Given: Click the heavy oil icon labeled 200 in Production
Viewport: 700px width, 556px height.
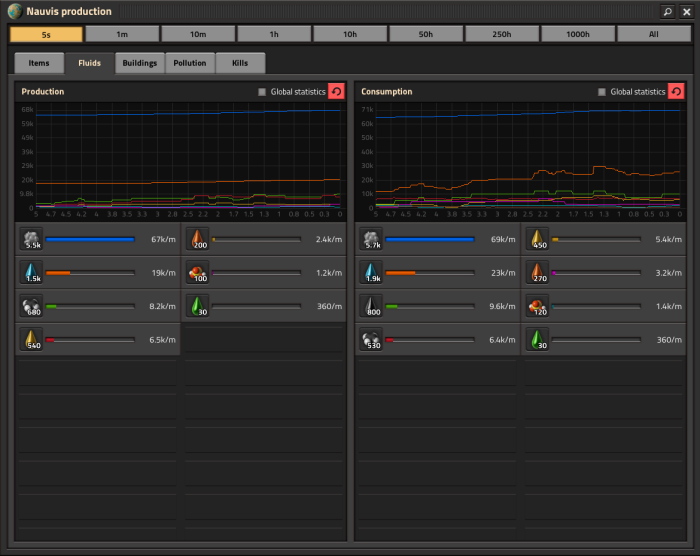Looking at the screenshot, I should 198,239.
